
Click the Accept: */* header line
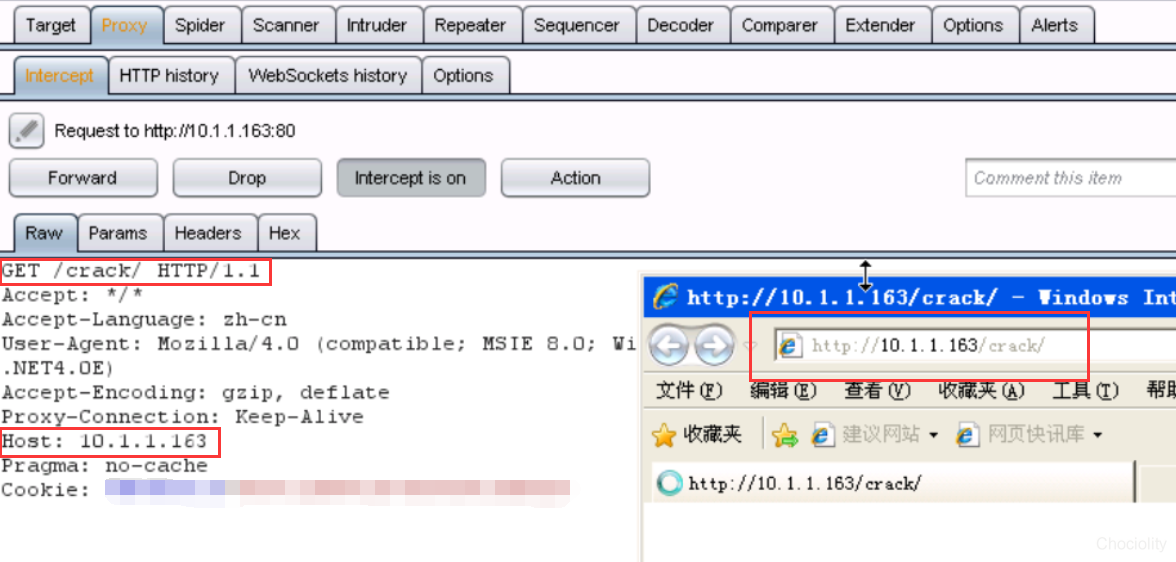point(72,296)
